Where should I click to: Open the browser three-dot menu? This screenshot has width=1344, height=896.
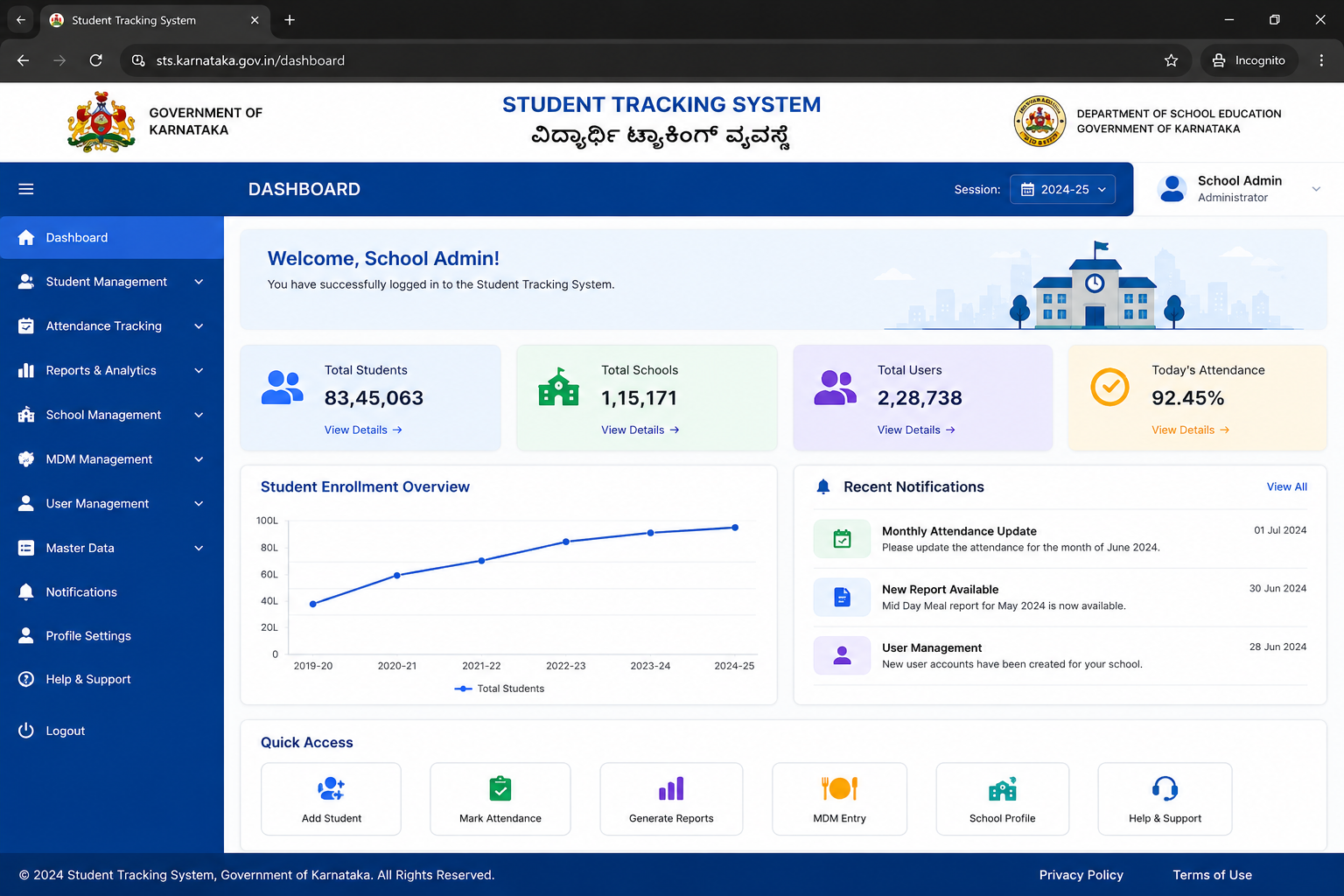coord(1321,60)
